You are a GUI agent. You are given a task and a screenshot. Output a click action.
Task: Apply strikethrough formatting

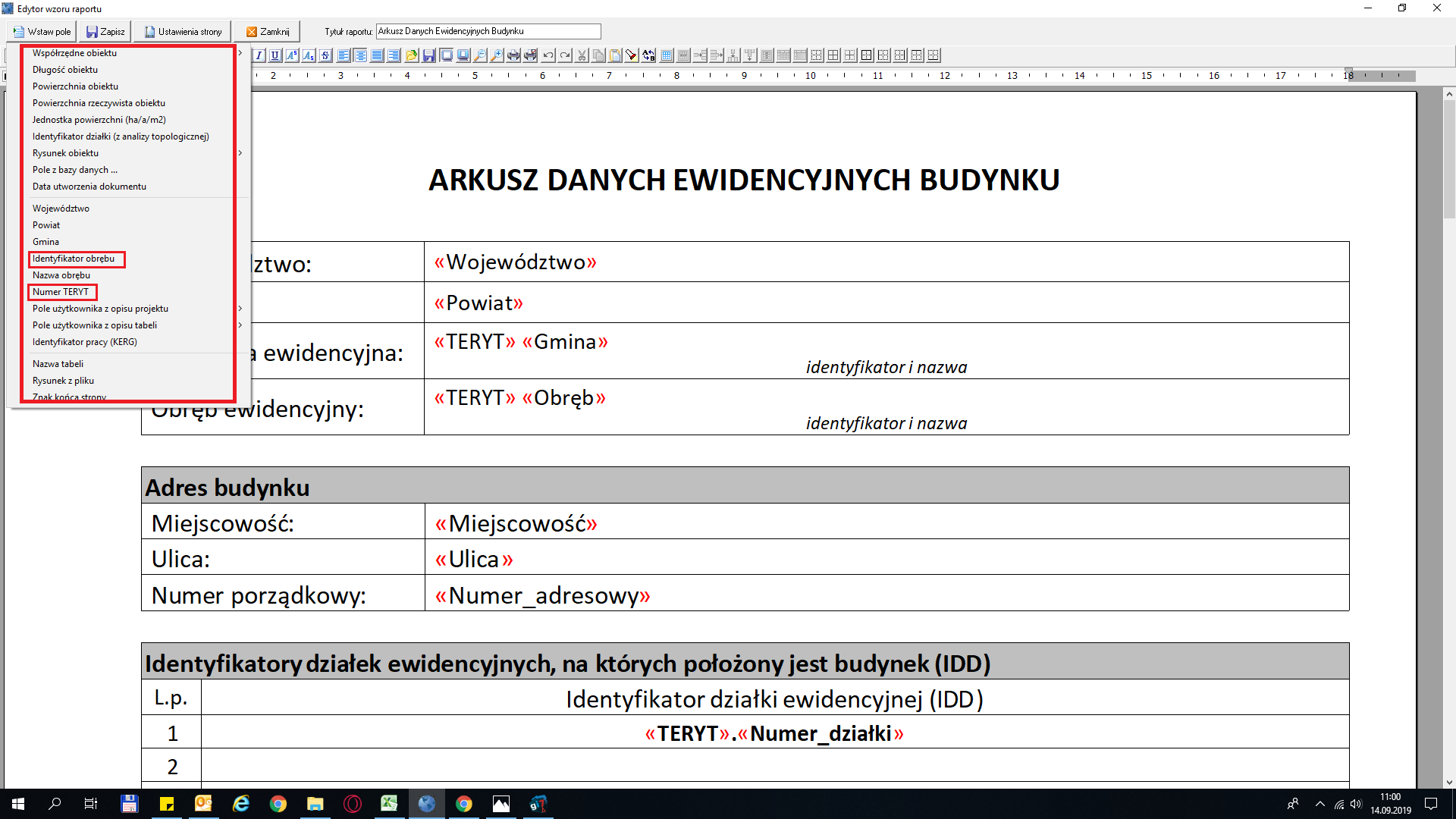tap(325, 55)
